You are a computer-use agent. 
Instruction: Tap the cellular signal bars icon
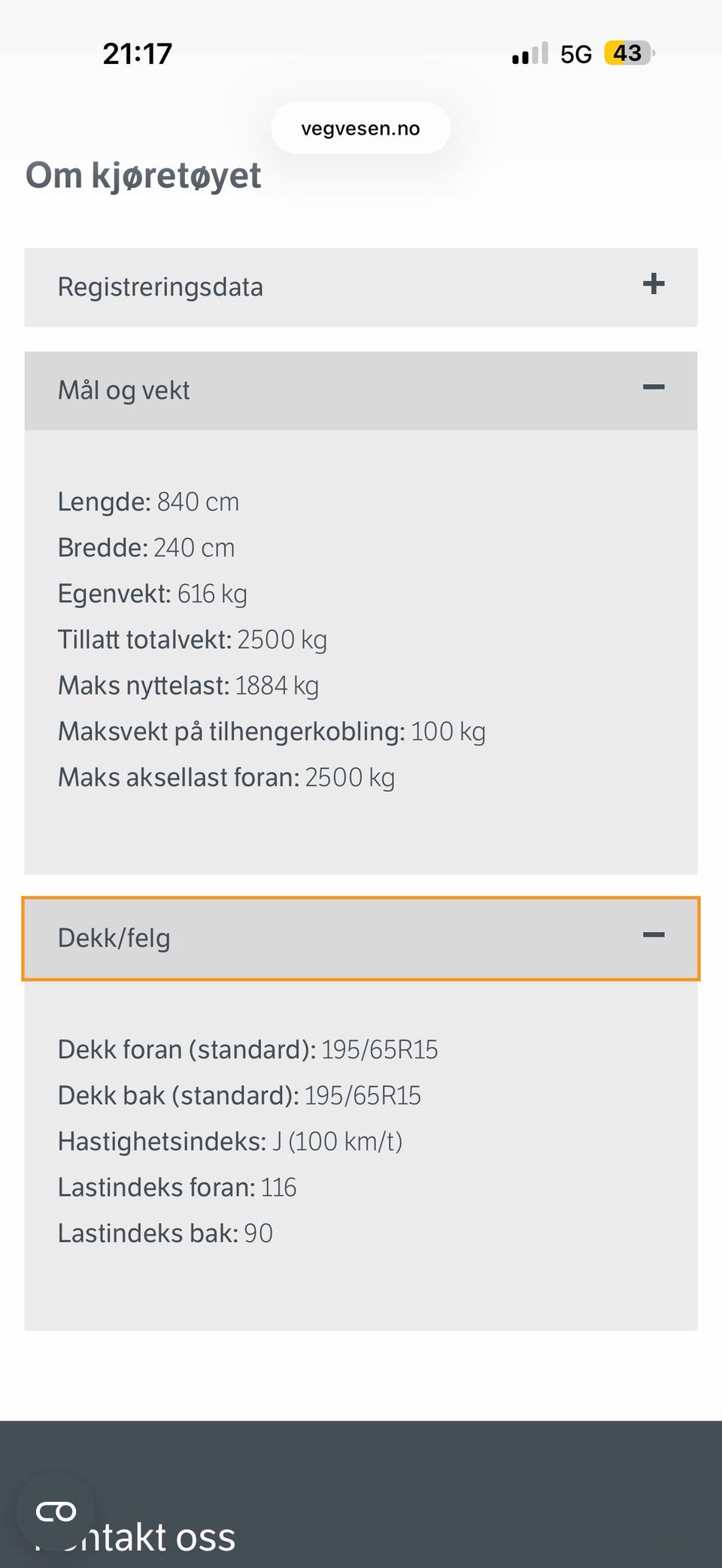click(x=530, y=54)
